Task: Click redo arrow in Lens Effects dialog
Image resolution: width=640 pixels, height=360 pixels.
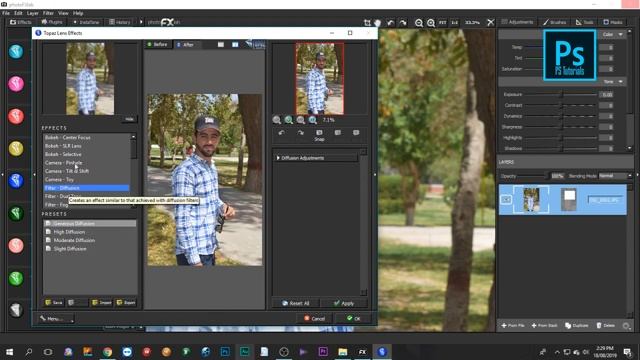Action: (x=300, y=133)
